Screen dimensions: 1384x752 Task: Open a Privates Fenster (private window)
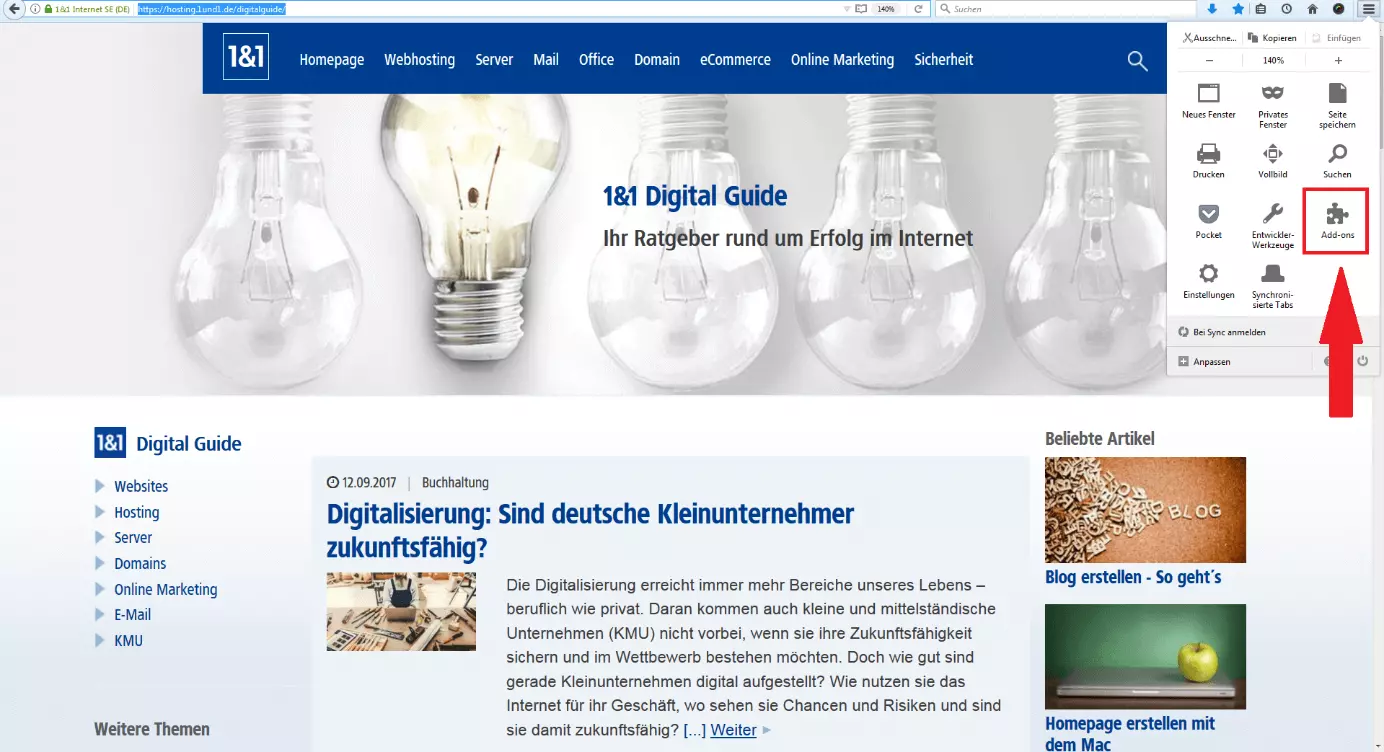pyautogui.click(x=1273, y=105)
